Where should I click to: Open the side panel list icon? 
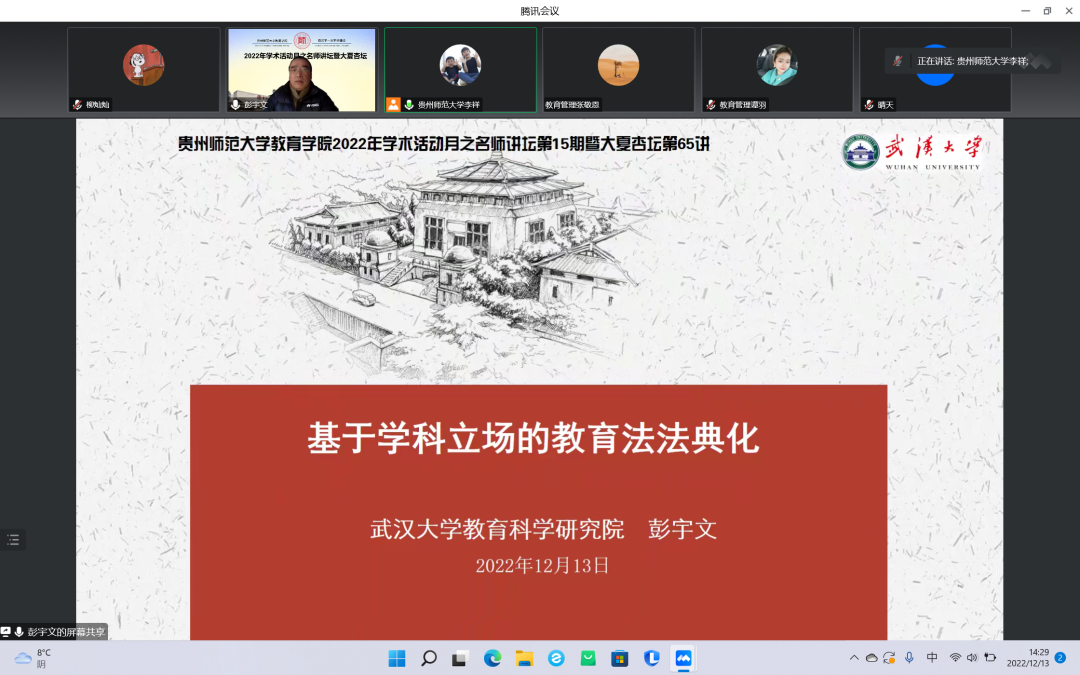(x=13, y=540)
